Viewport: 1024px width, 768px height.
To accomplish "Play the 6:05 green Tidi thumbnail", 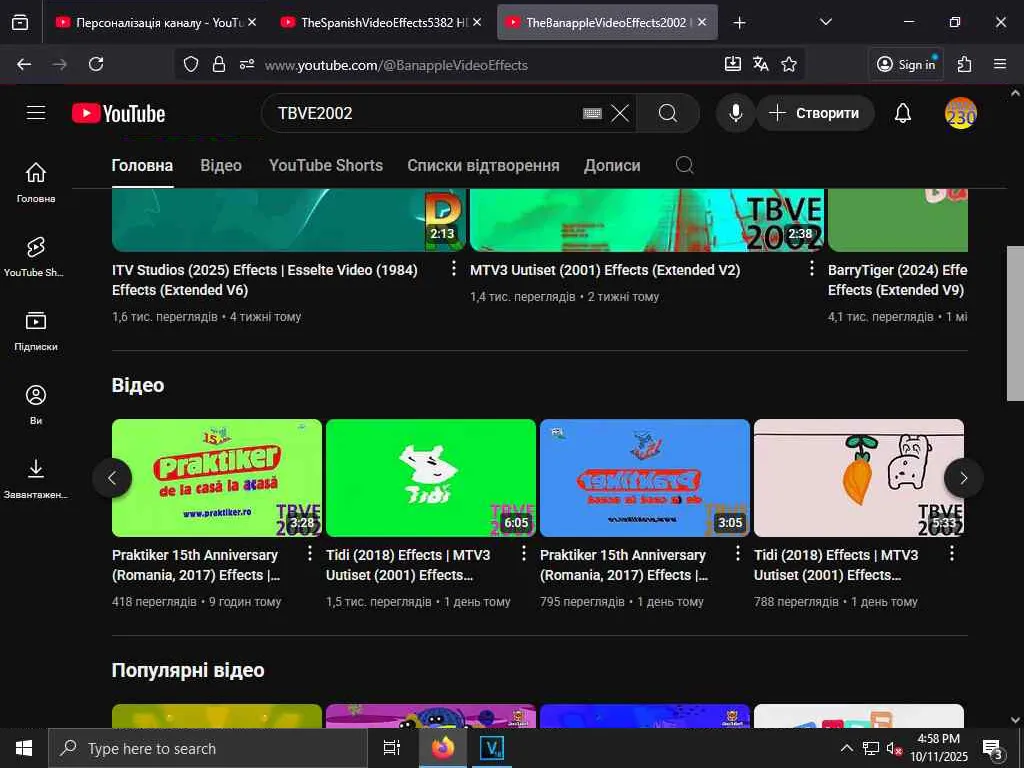I will pyautogui.click(x=431, y=478).
